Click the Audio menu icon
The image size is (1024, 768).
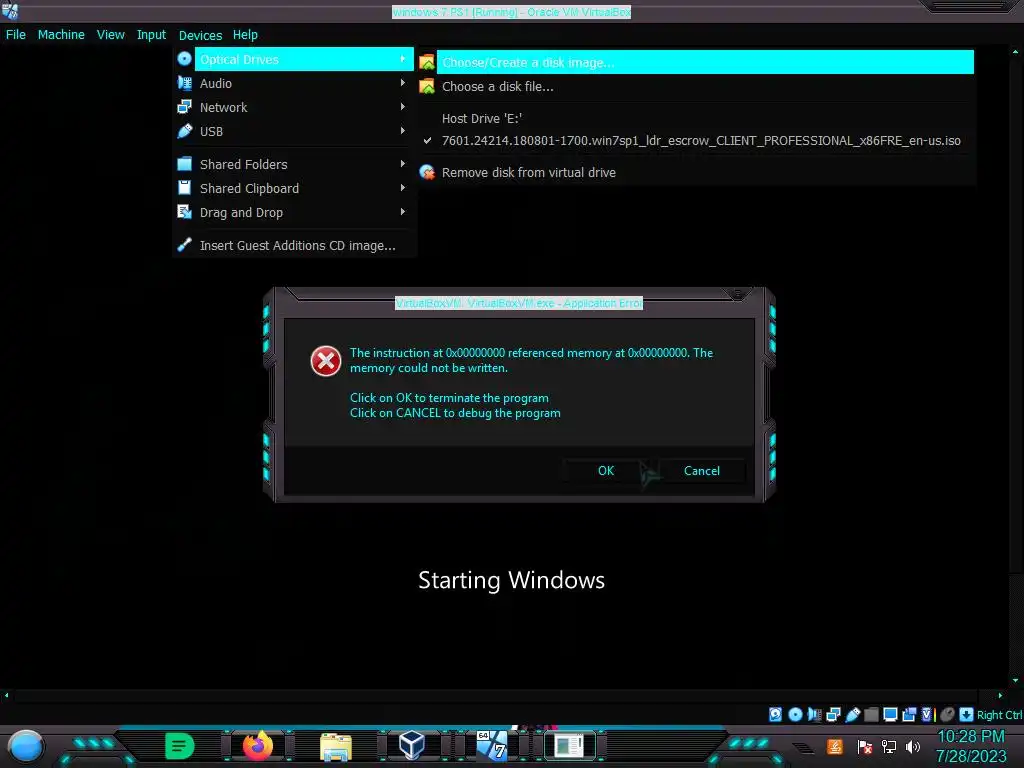185,83
